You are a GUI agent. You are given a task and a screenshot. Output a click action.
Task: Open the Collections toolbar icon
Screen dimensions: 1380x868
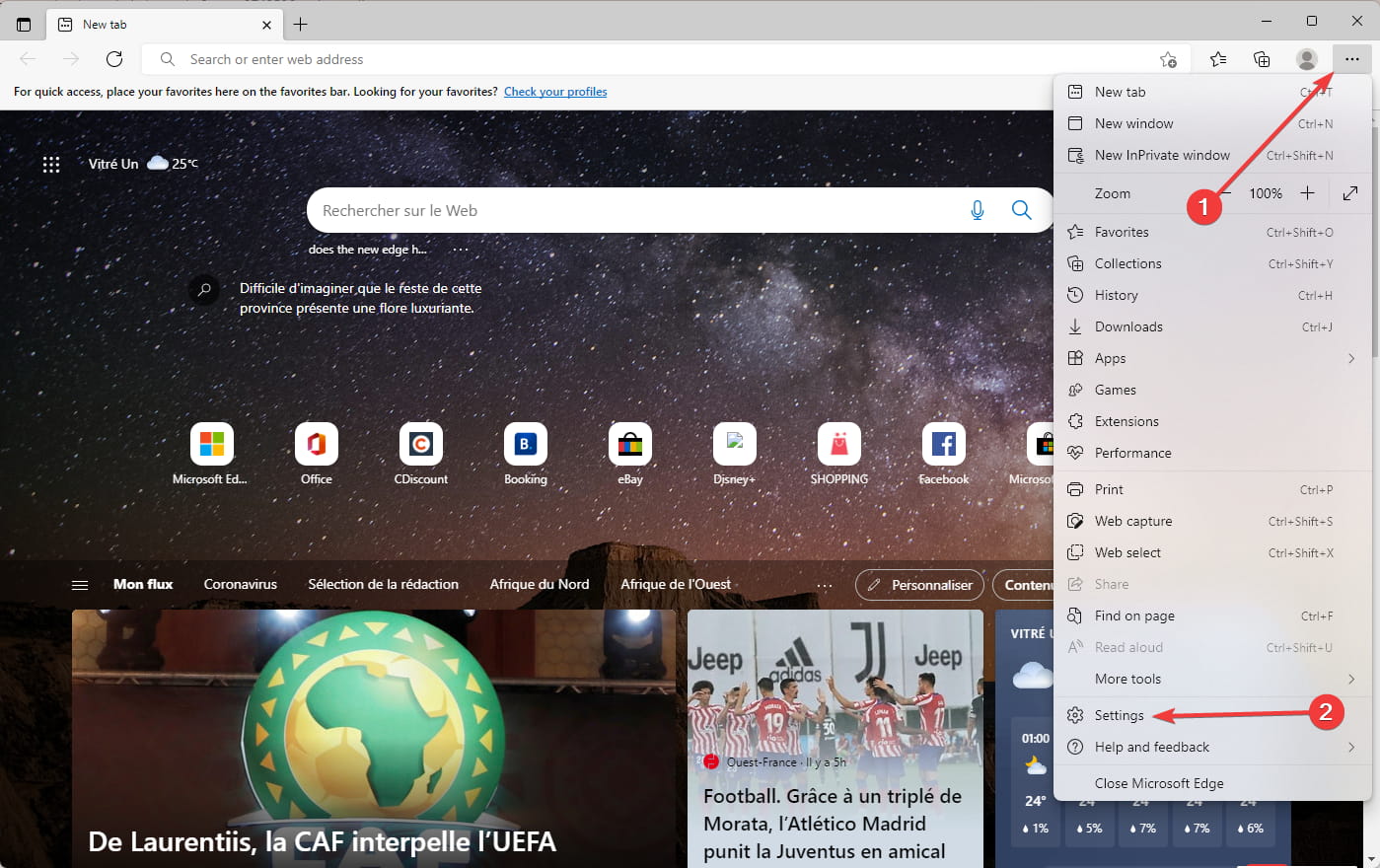(x=1262, y=59)
